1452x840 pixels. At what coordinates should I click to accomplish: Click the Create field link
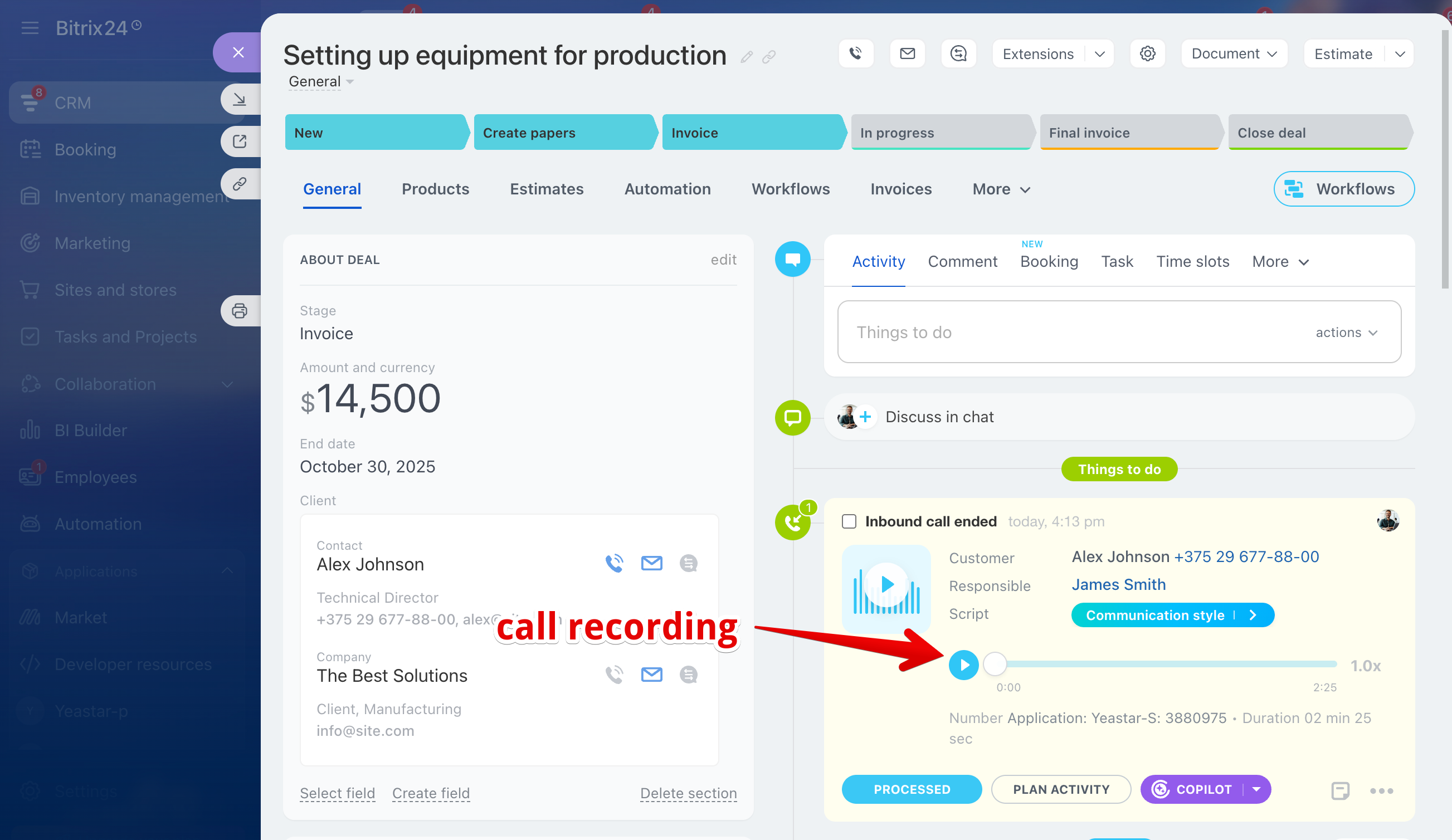pyautogui.click(x=430, y=793)
